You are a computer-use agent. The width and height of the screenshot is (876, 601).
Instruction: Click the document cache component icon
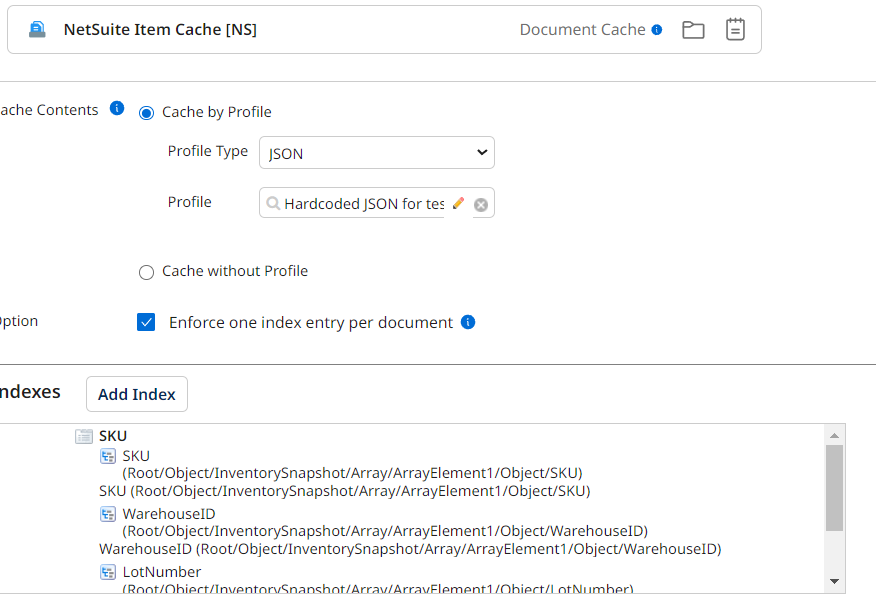(x=37, y=30)
